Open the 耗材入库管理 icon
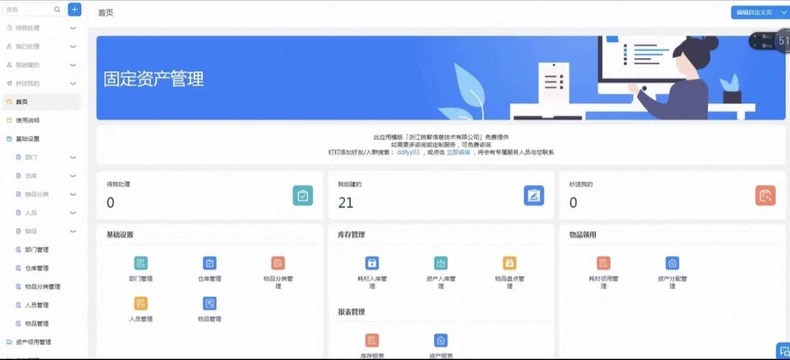Screen dimensions: 790x360 (x=372, y=263)
